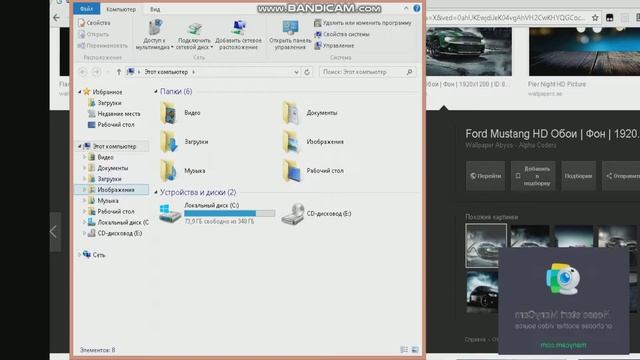This screenshot has width=640, height=360.
Task: Click Pier Night HD Picture thumbnail
Action: coord(584,51)
